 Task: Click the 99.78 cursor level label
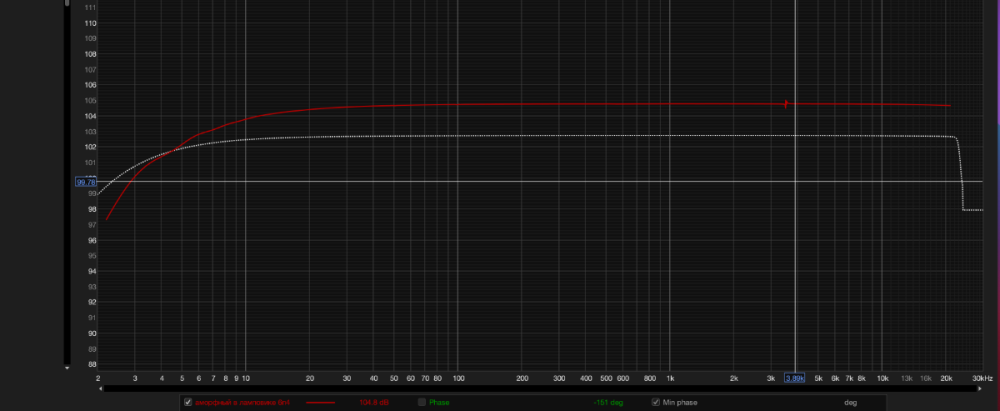(85, 182)
